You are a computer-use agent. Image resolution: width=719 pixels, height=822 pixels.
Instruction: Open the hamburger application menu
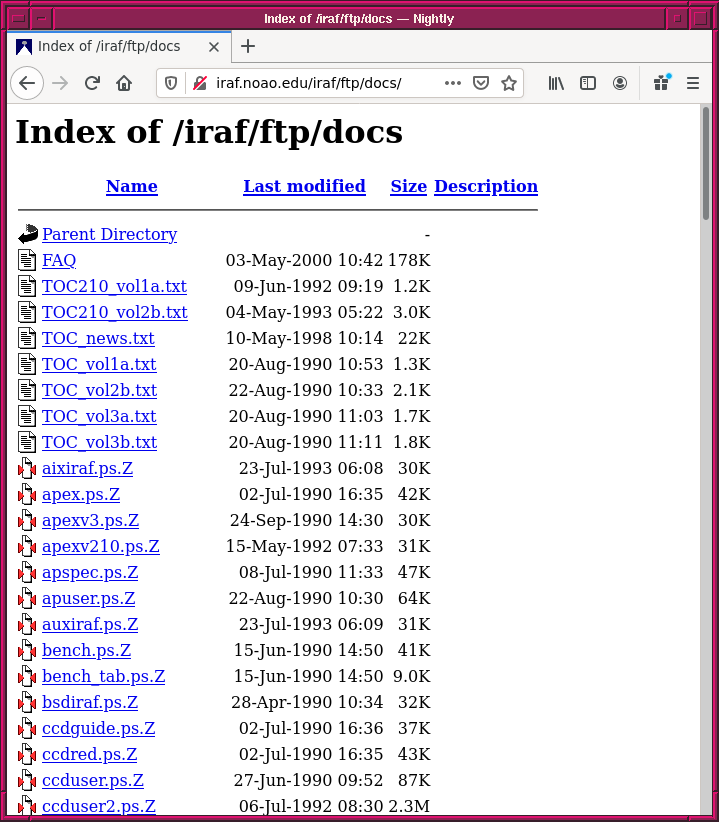coord(692,83)
